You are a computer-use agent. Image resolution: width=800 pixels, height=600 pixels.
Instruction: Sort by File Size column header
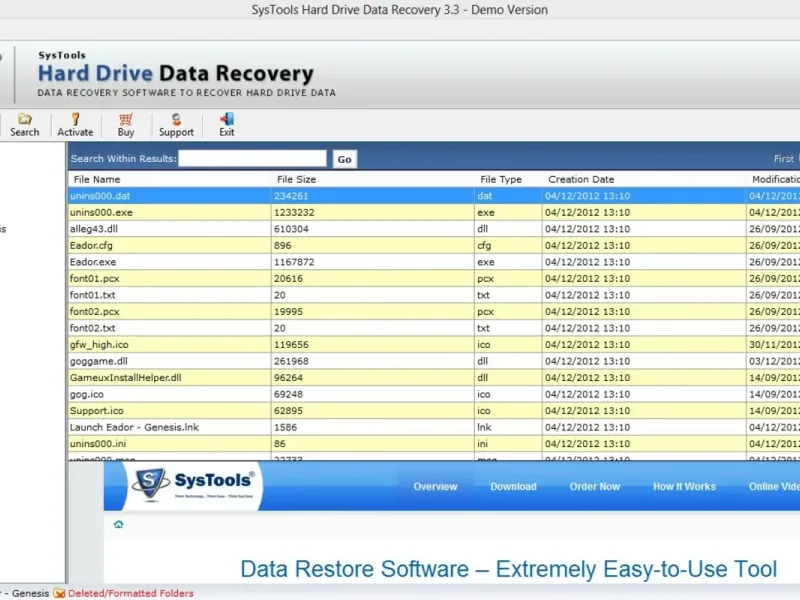298,180
